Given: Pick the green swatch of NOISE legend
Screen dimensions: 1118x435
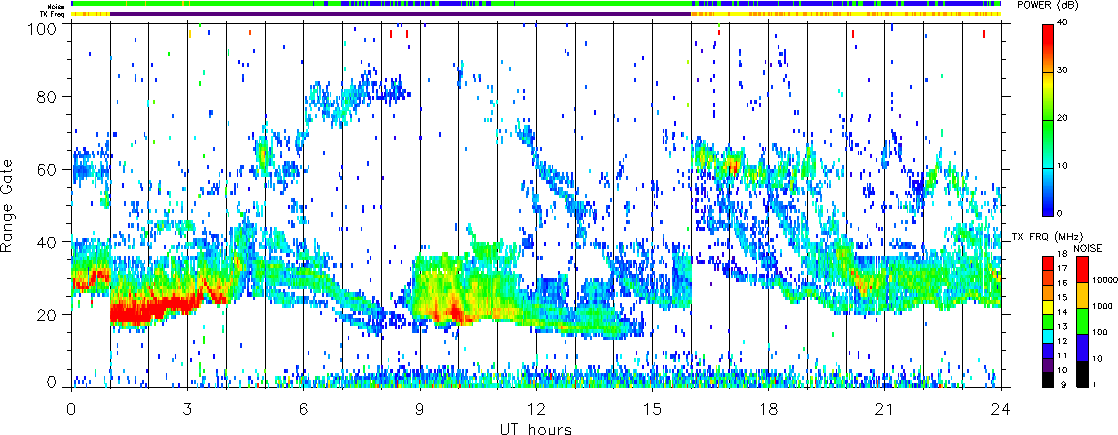Looking at the screenshot, I should (x=1082, y=321).
